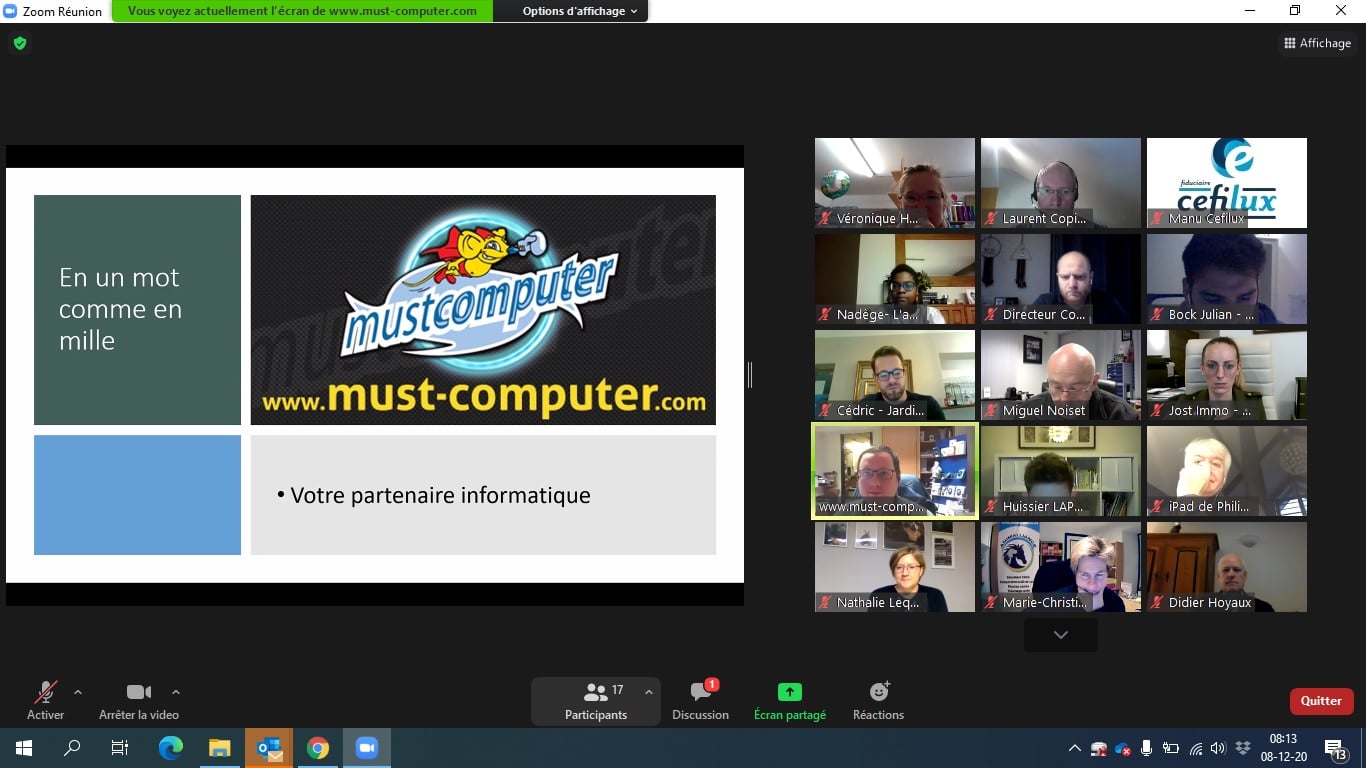
Task: Select Jost Immo video tile
Action: (1227, 375)
